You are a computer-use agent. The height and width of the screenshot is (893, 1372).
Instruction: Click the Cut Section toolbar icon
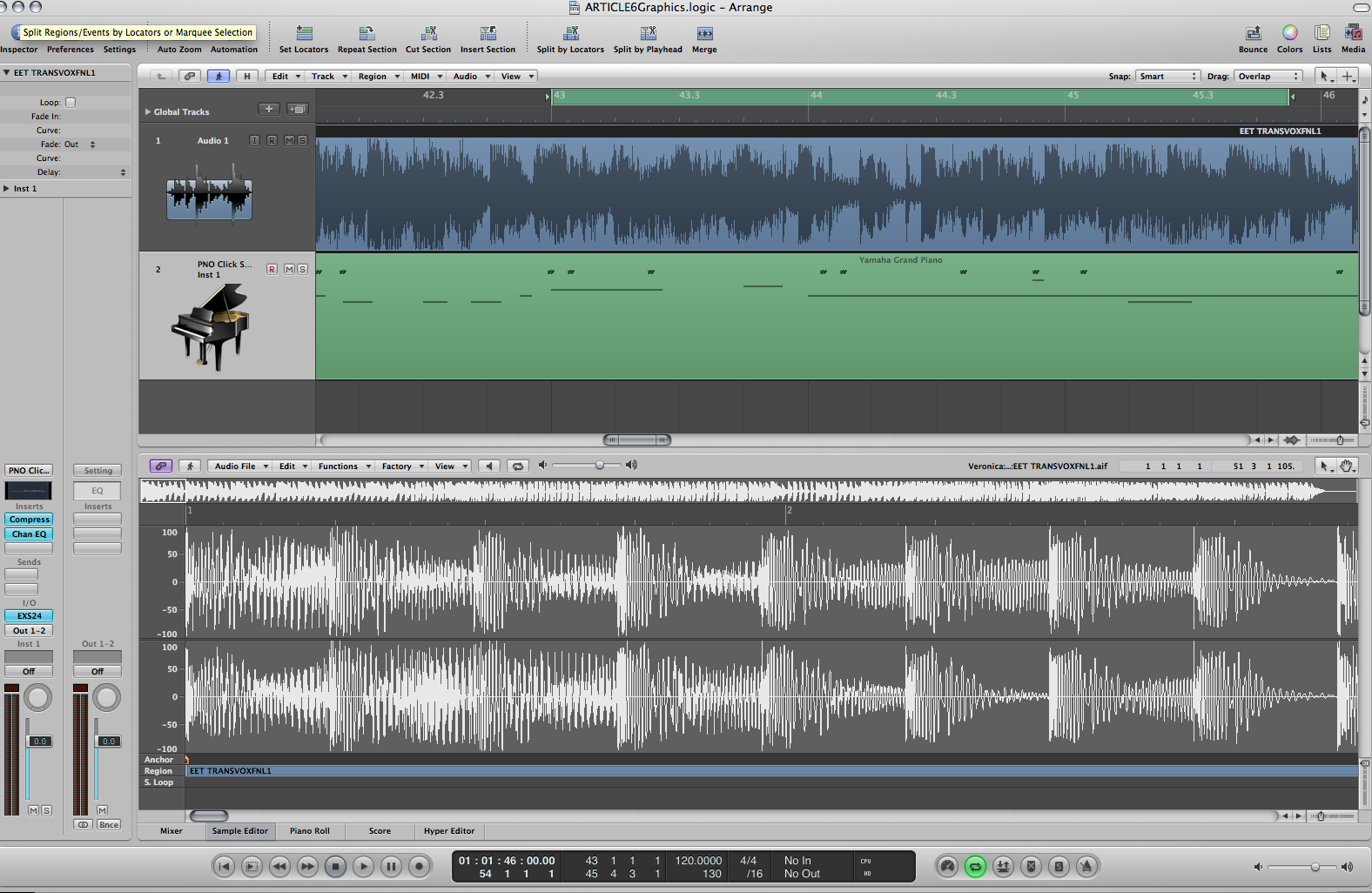pyautogui.click(x=428, y=33)
